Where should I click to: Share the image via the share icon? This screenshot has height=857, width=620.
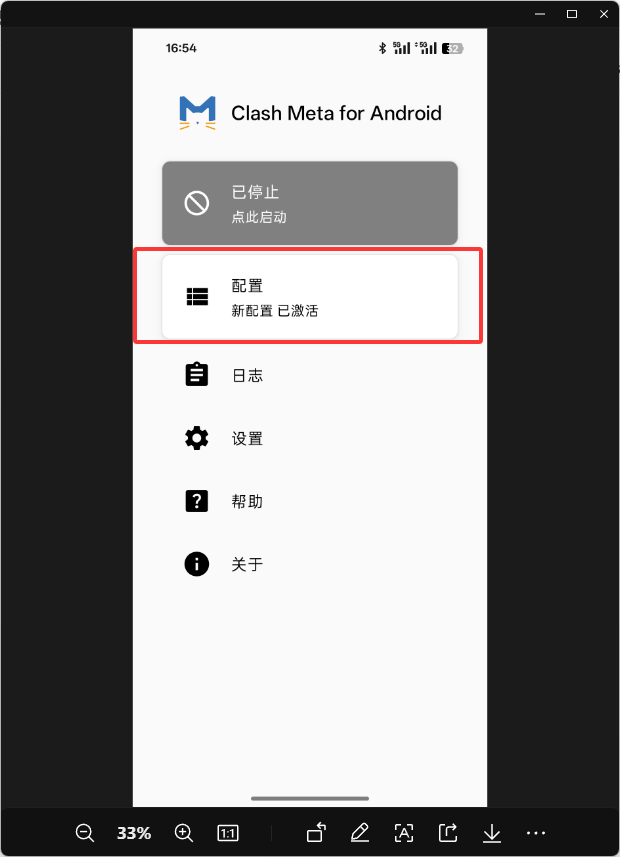point(448,833)
